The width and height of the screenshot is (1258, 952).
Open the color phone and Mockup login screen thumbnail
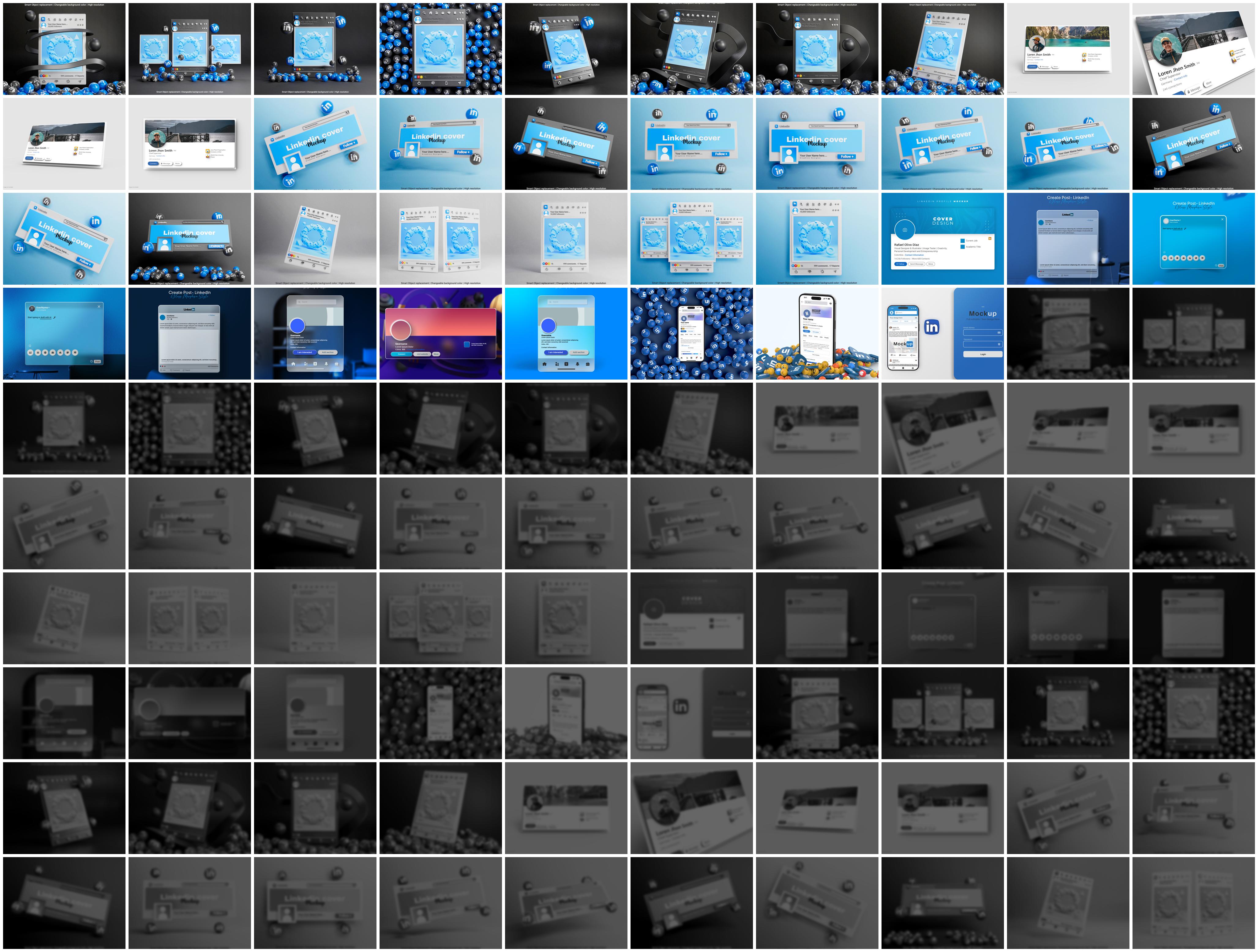pyautogui.click(x=943, y=334)
